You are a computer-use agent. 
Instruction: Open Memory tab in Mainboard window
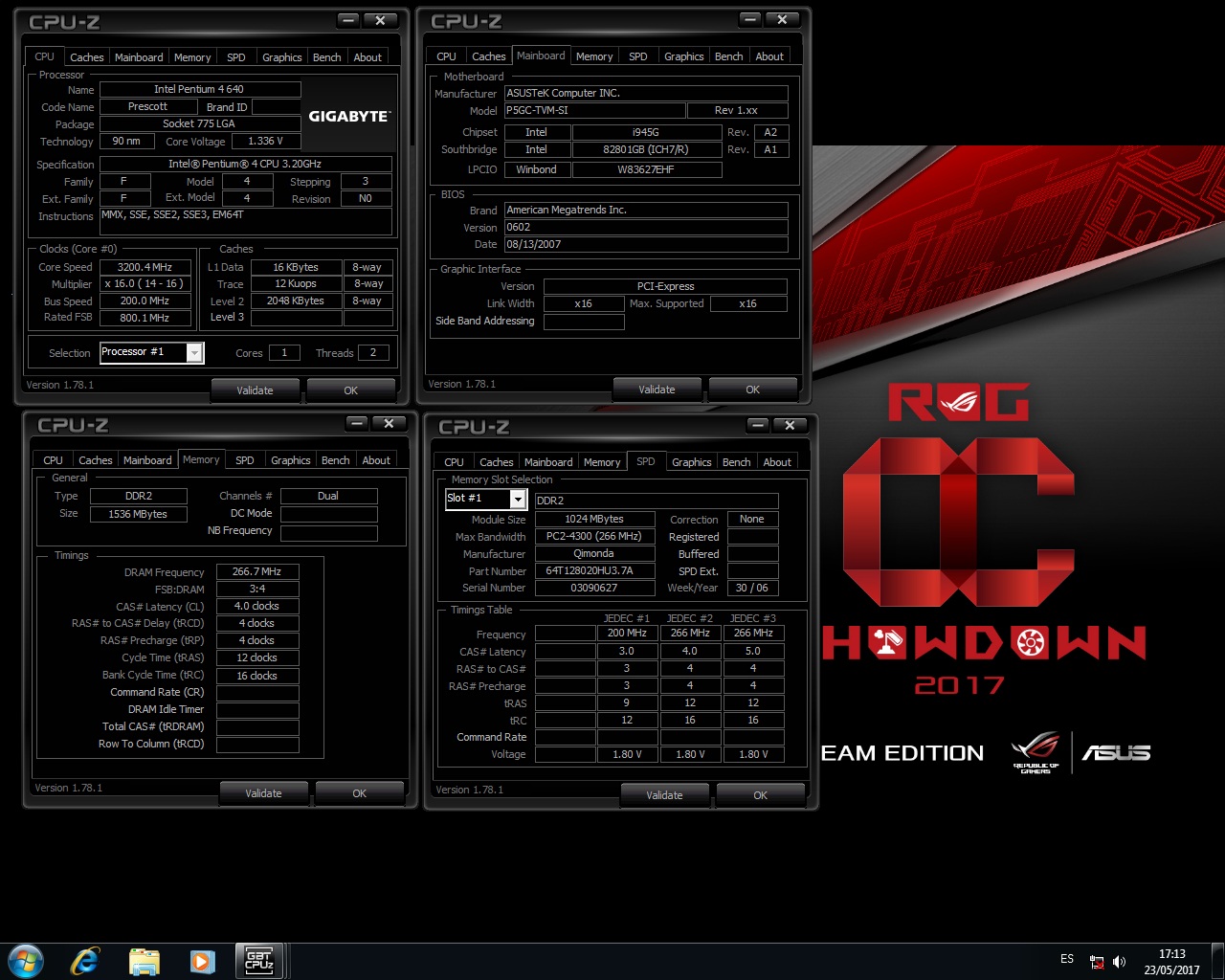coord(594,56)
